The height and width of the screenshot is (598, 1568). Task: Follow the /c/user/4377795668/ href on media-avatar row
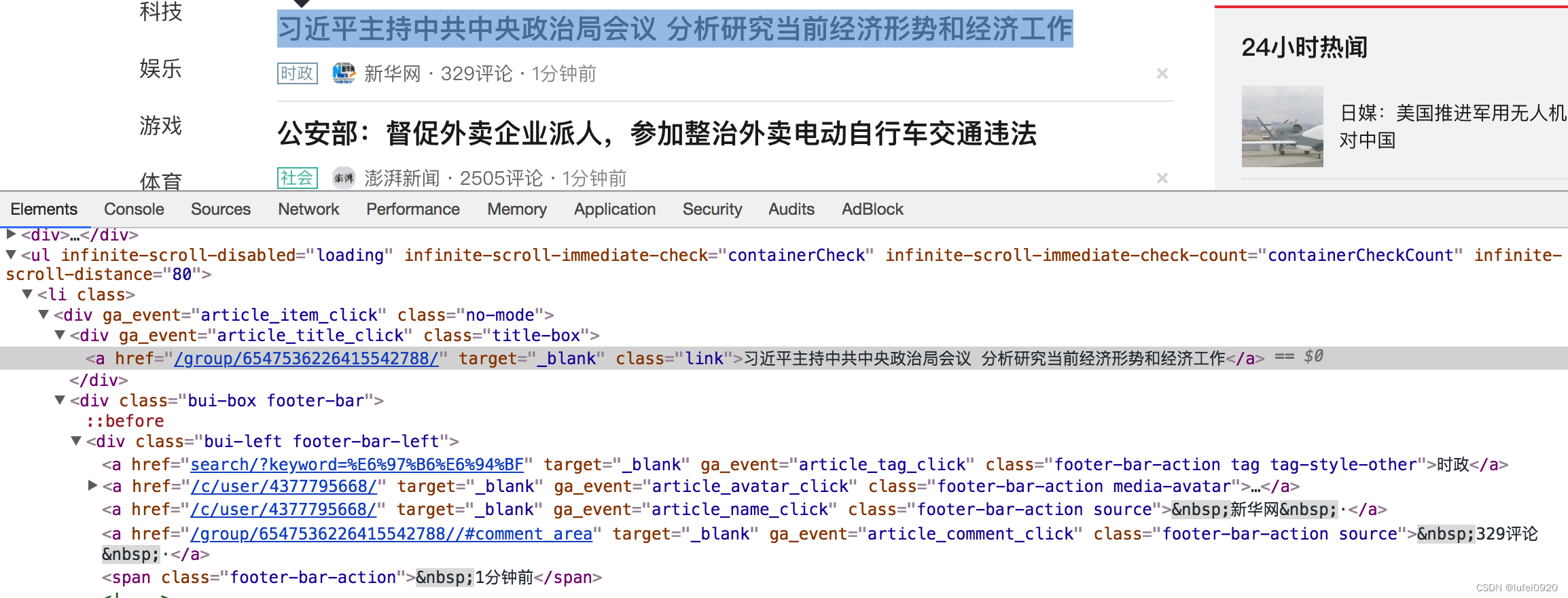(x=284, y=486)
